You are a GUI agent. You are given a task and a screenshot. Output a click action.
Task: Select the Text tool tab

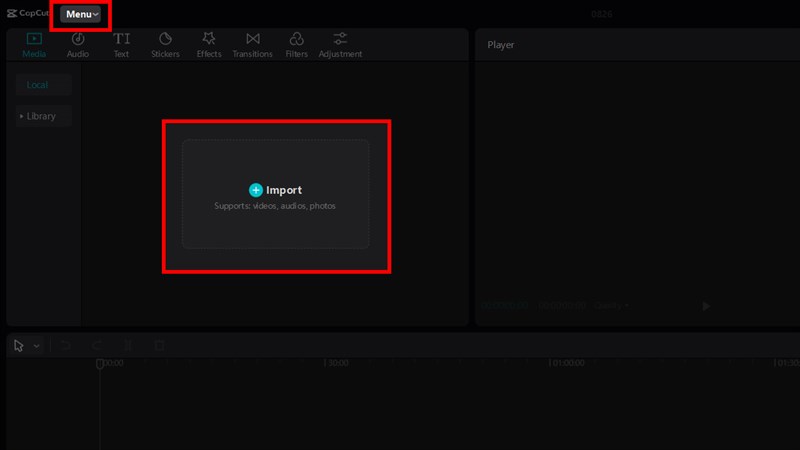coord(121,44)
